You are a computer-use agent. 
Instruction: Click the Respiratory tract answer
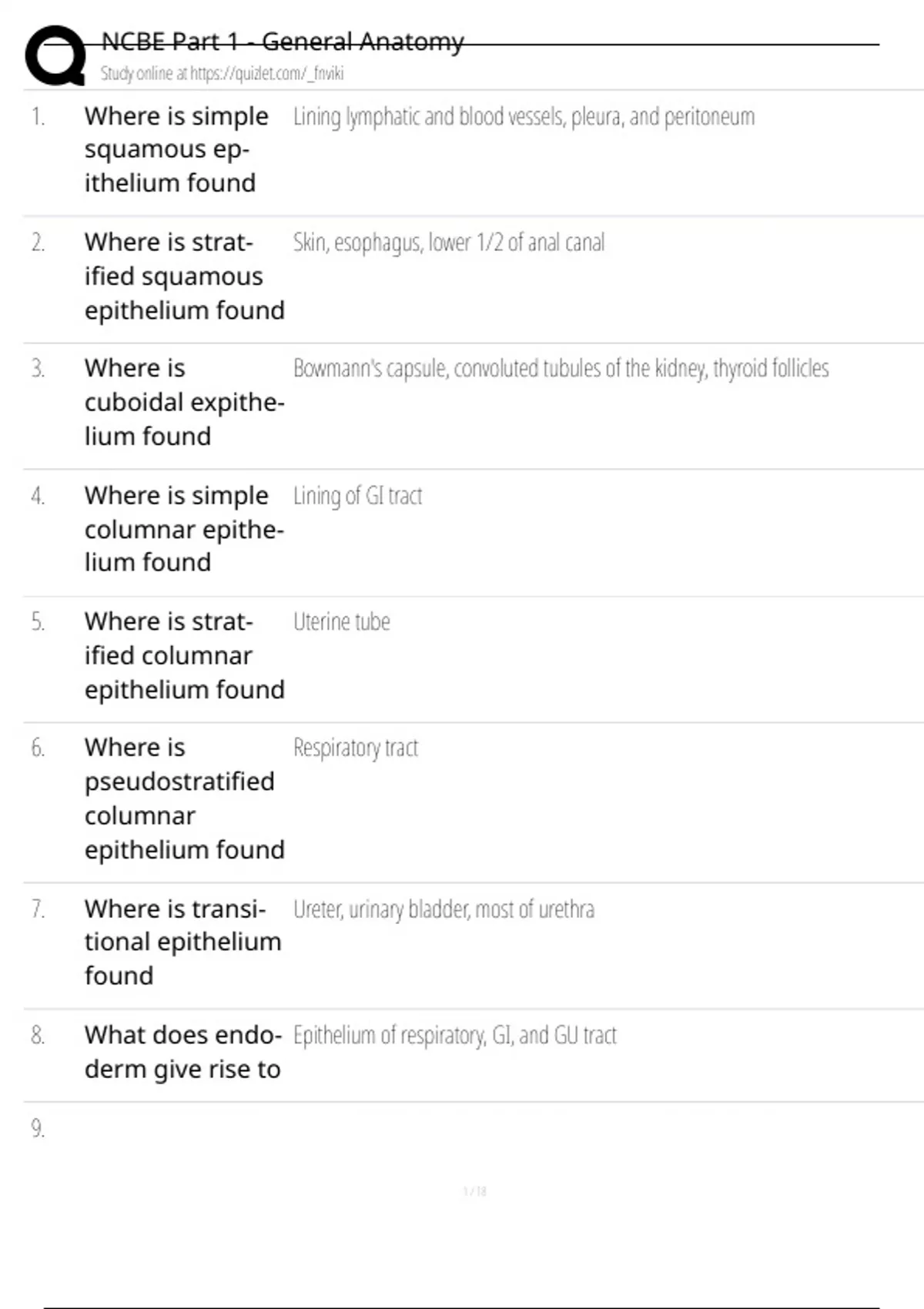[355, 748]
